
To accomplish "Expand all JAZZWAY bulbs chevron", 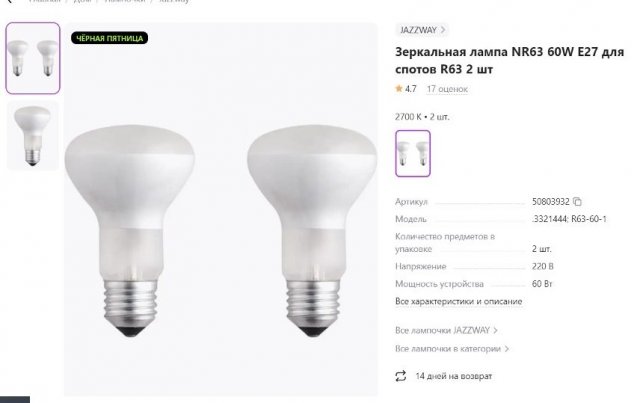I will (x=496, y=329).
